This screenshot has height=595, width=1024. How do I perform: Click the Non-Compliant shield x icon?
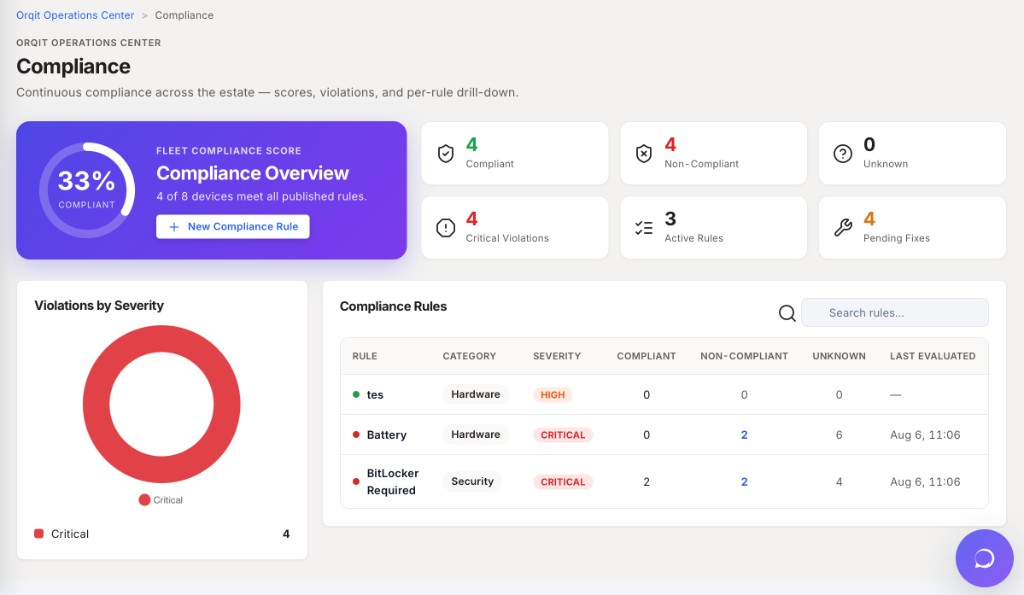click(644, 153)
